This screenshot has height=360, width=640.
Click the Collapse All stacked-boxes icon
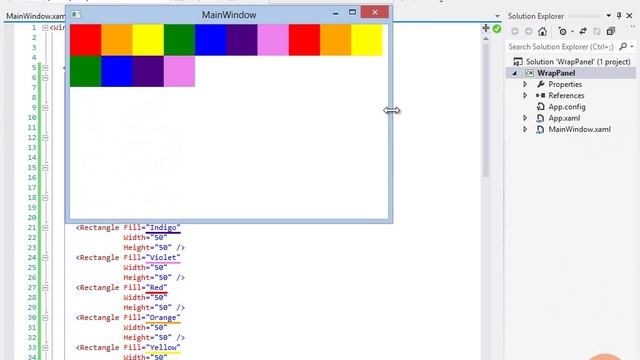coord(611,31)
